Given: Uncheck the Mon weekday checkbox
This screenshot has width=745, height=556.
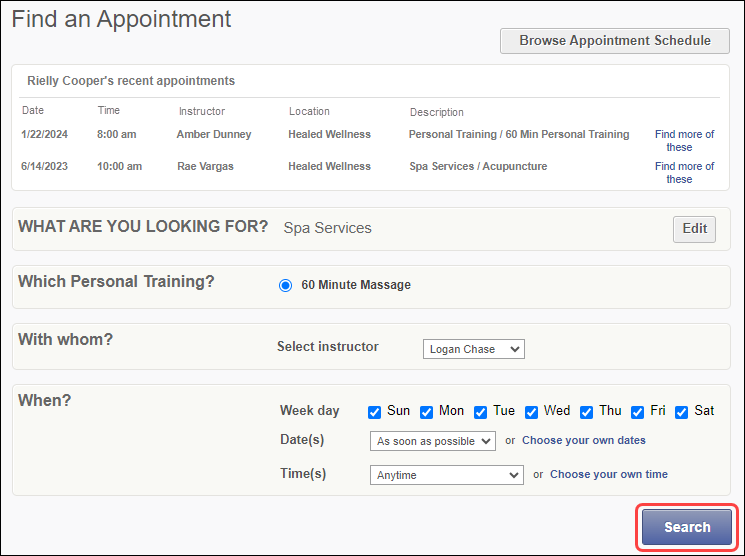Looking at the screenshot, I should [426, 412].
